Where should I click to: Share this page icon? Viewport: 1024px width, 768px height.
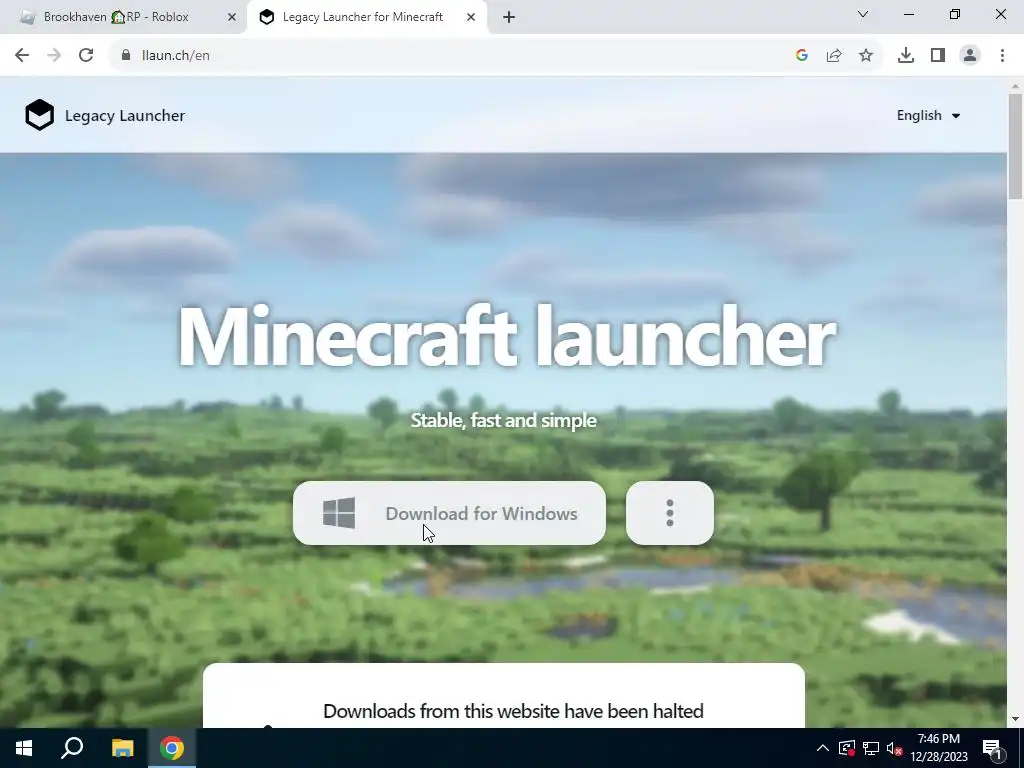coord(834,56)
